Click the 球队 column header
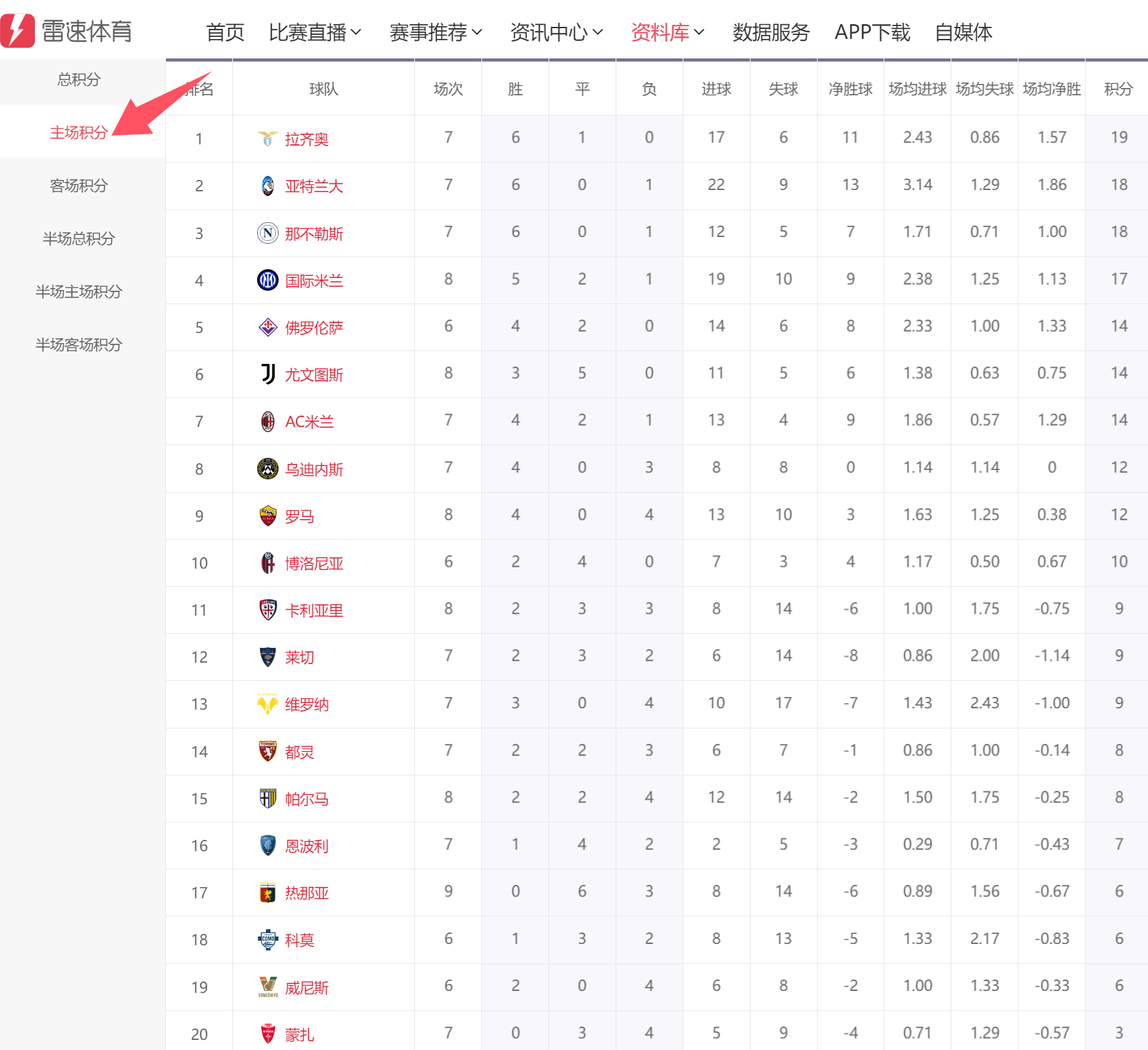This screenshot has width=1148, height=1050. coord(324,89)
